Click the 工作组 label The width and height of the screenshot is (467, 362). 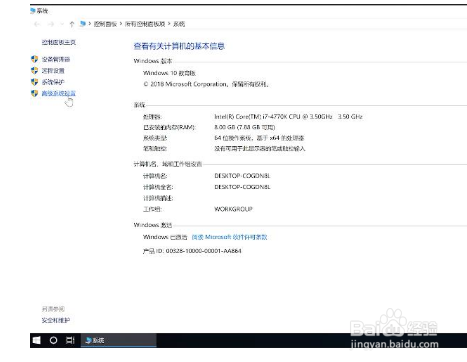[x=152, y=209]
